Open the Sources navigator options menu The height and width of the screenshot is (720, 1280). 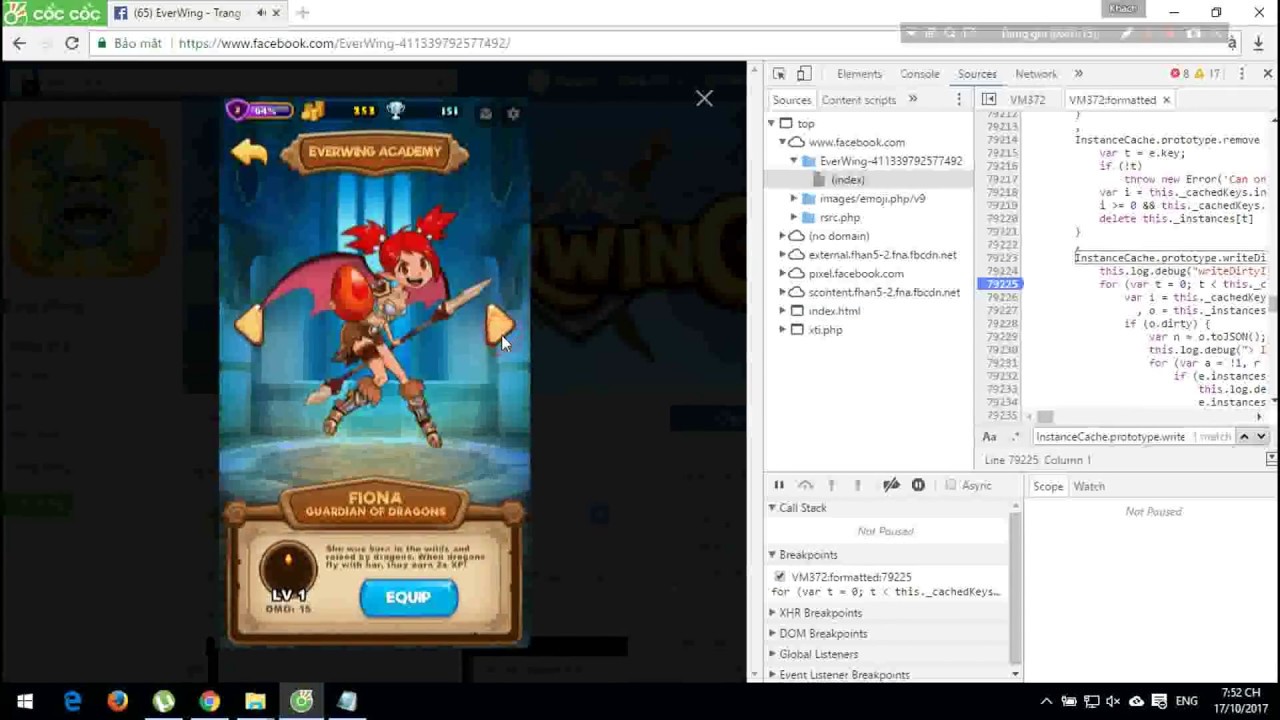pyautogui.click(x=959, y=99)
